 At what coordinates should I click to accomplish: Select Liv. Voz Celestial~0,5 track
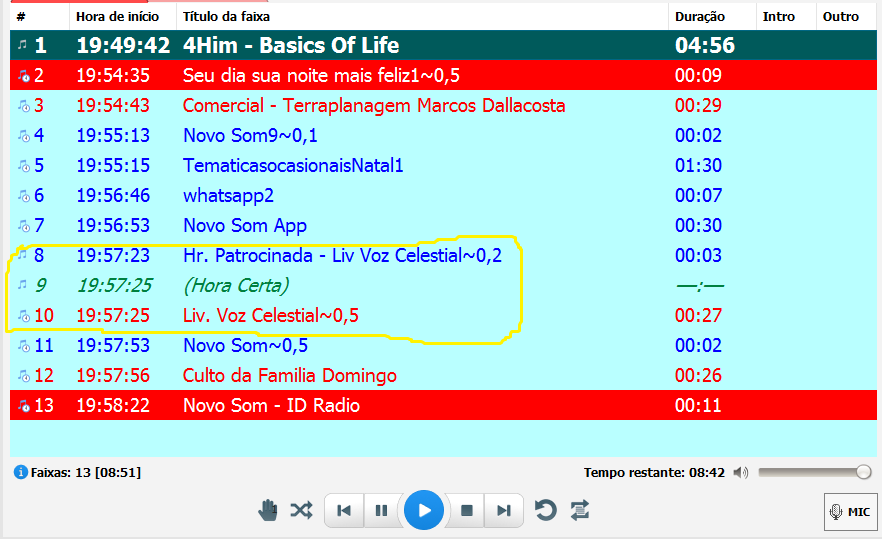point(443,315)
